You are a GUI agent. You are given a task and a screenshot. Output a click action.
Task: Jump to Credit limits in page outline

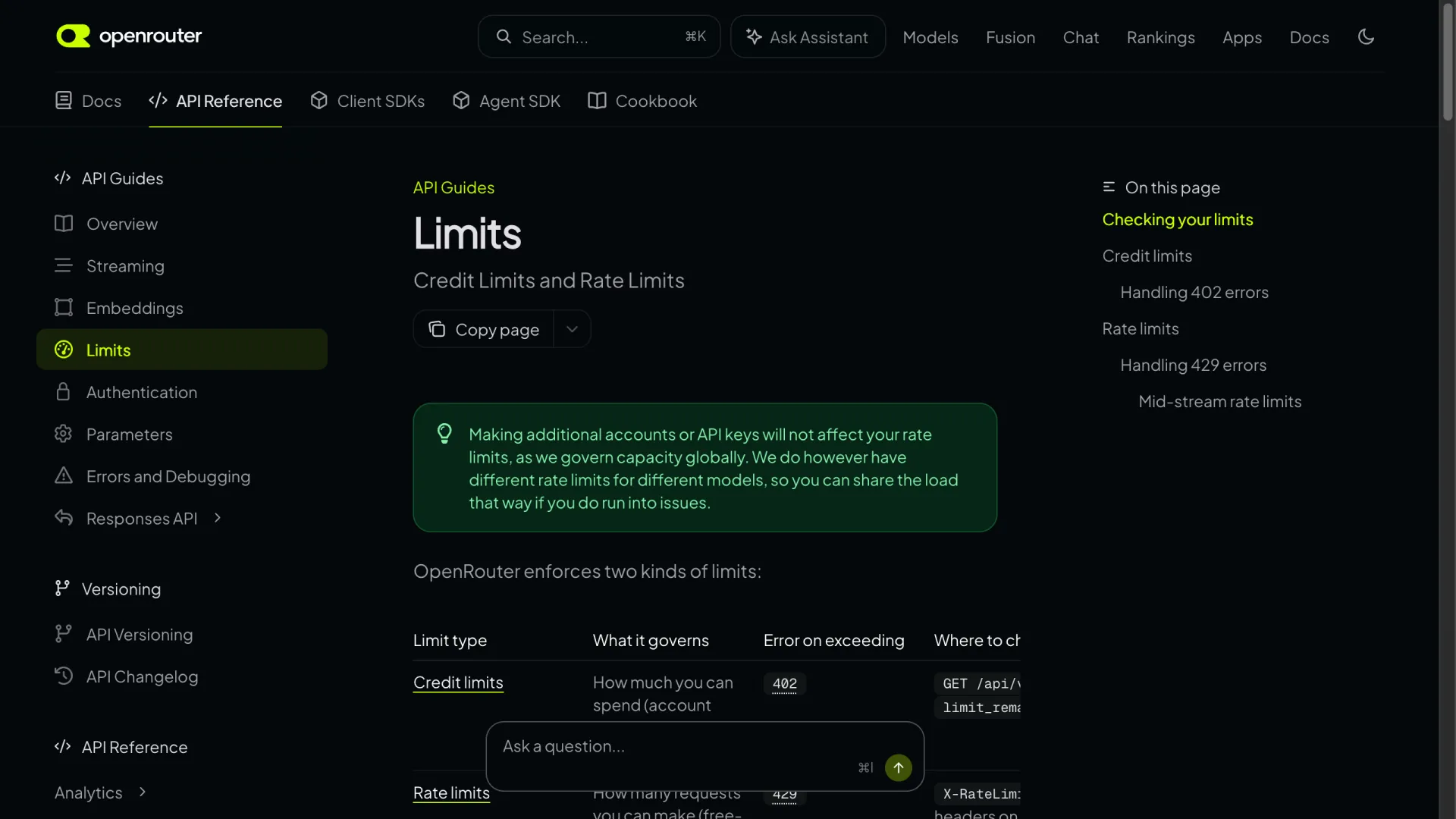point(1147,256)
